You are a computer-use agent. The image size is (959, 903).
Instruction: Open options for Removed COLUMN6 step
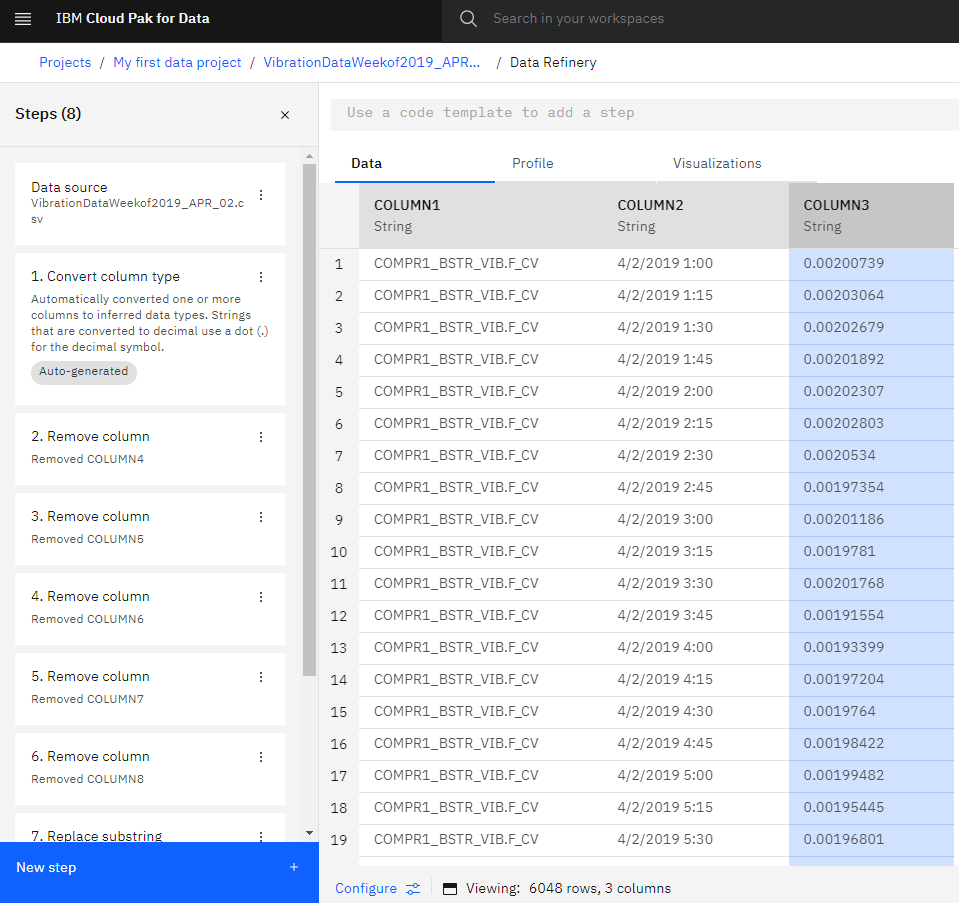pos(261,597)
